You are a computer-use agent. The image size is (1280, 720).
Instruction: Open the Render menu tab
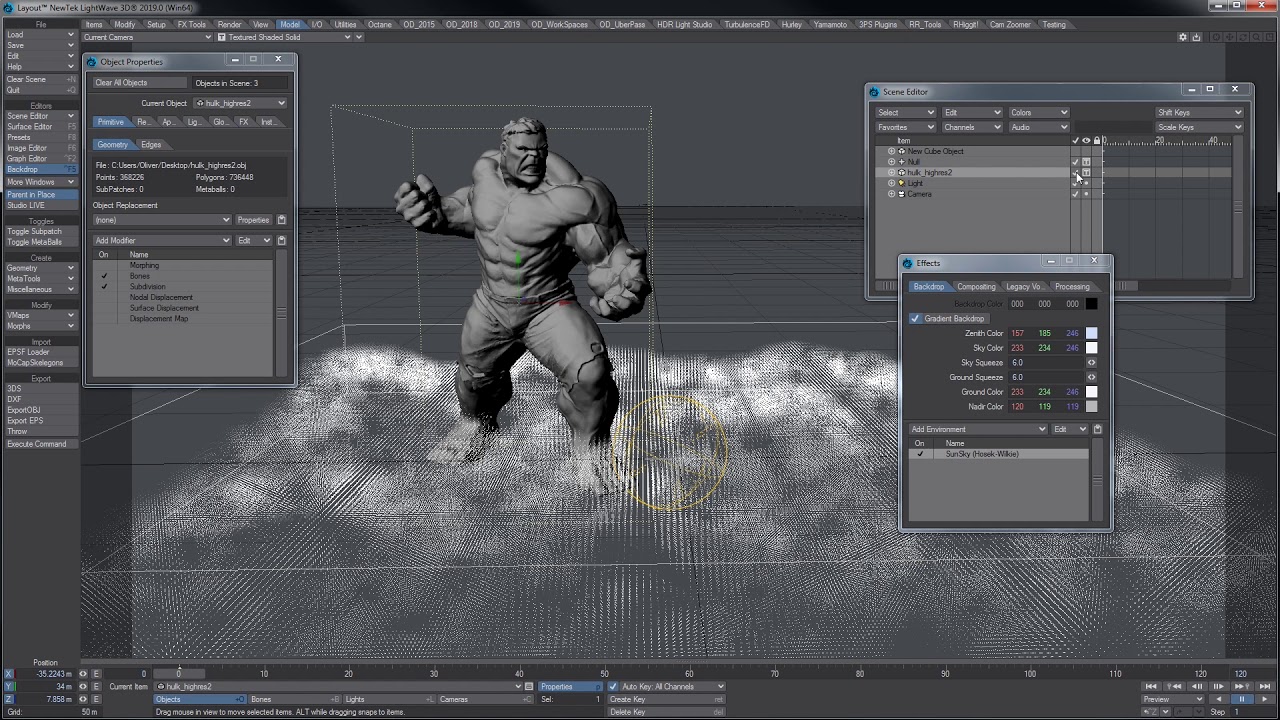tap(229, 24)
